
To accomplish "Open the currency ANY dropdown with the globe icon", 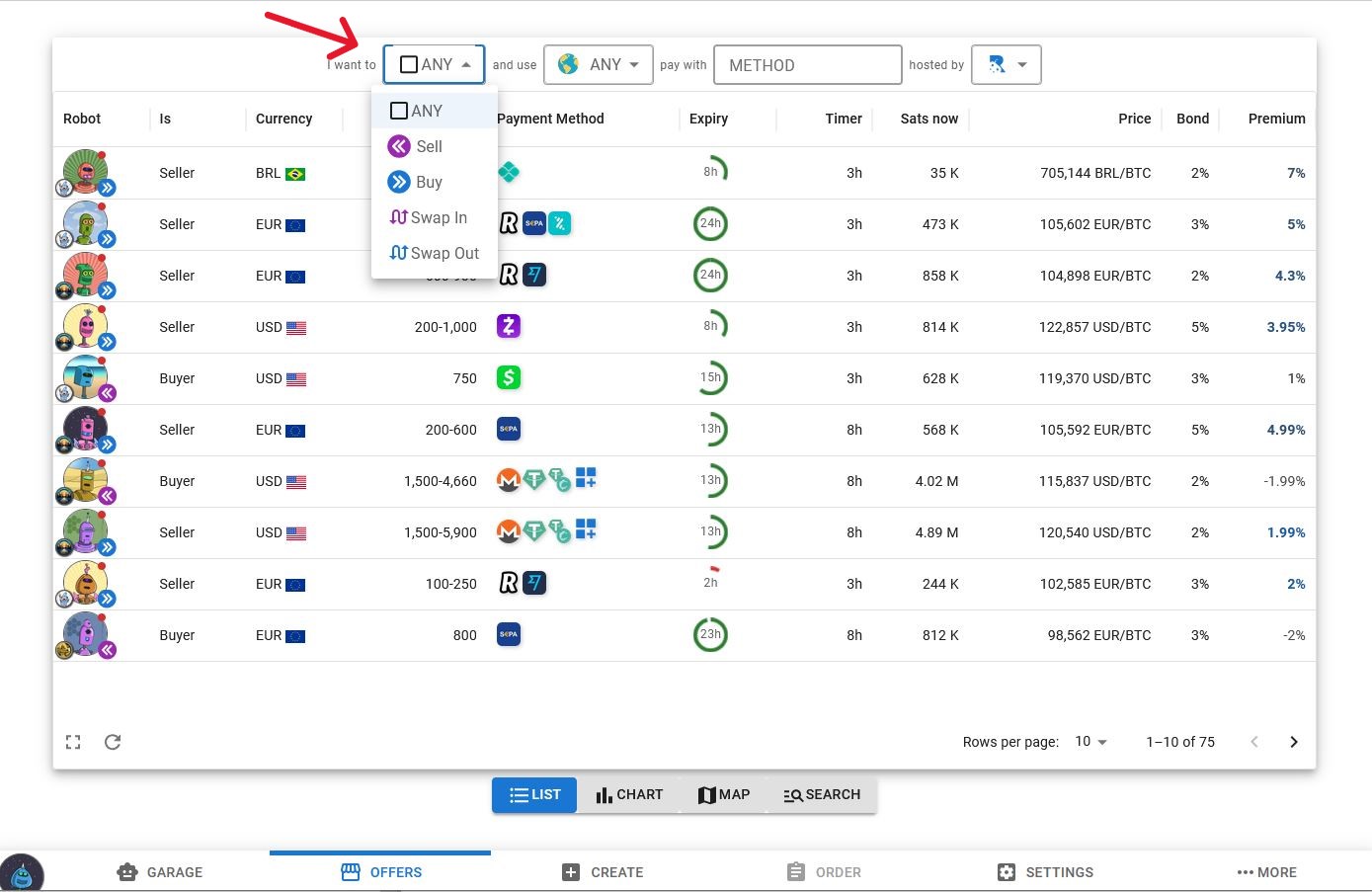I will [598, 64].
